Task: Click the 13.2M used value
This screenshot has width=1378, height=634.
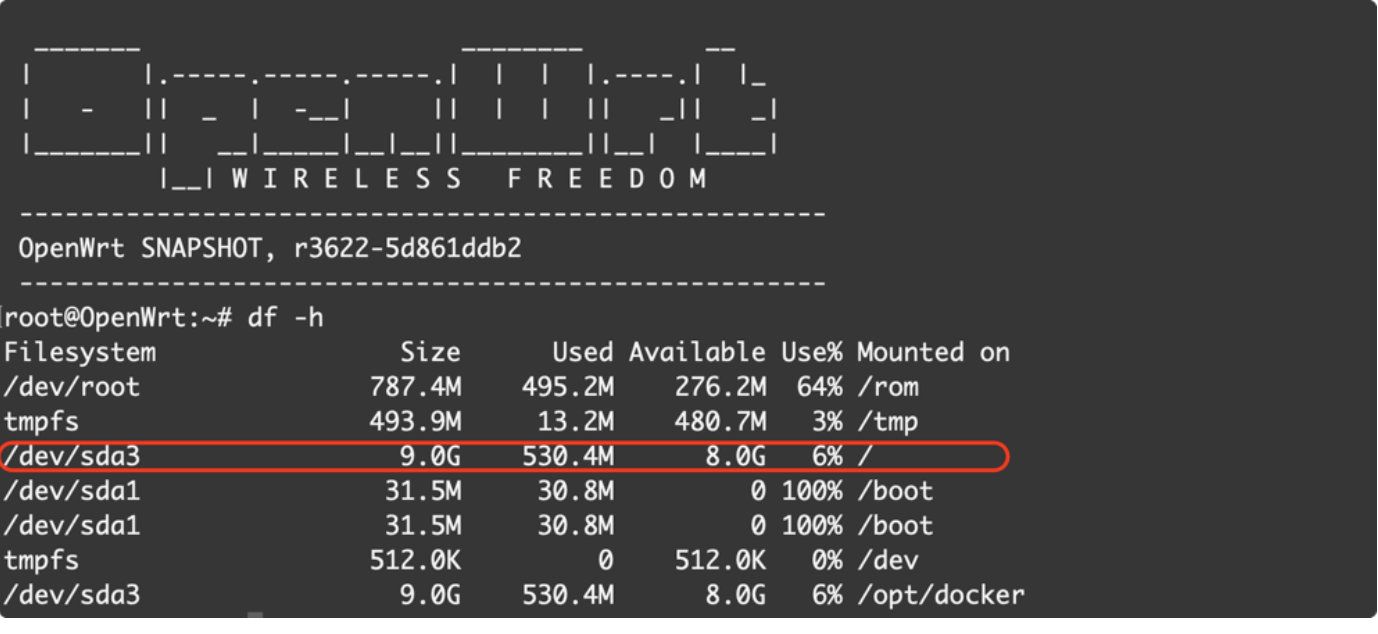Action: click(x=575, y=422)
